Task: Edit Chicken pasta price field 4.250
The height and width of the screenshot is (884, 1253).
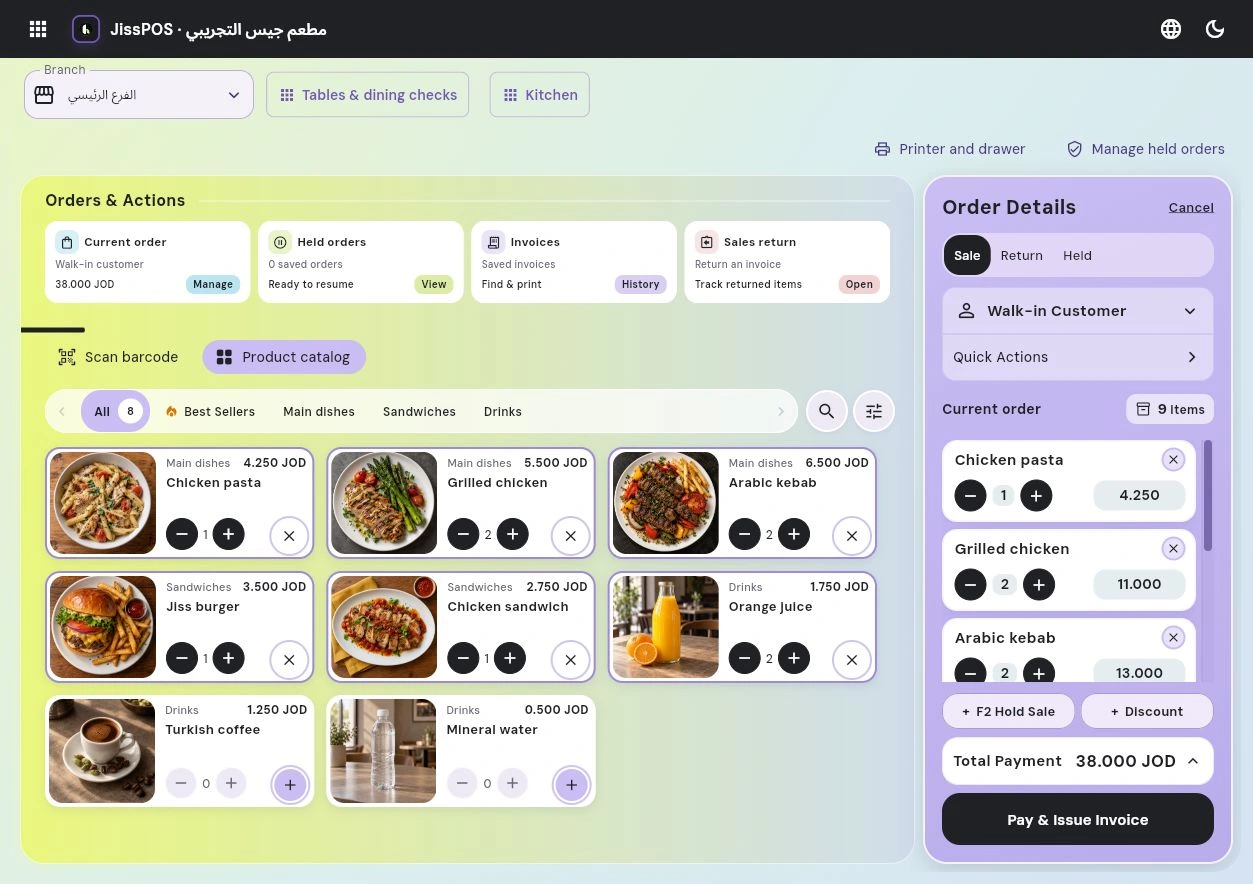Action: point(1139,495)
